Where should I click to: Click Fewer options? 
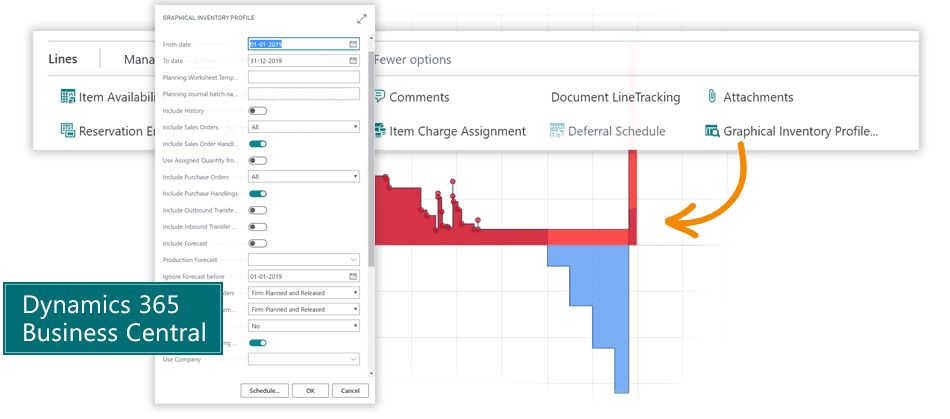click(x=412, y=60)
